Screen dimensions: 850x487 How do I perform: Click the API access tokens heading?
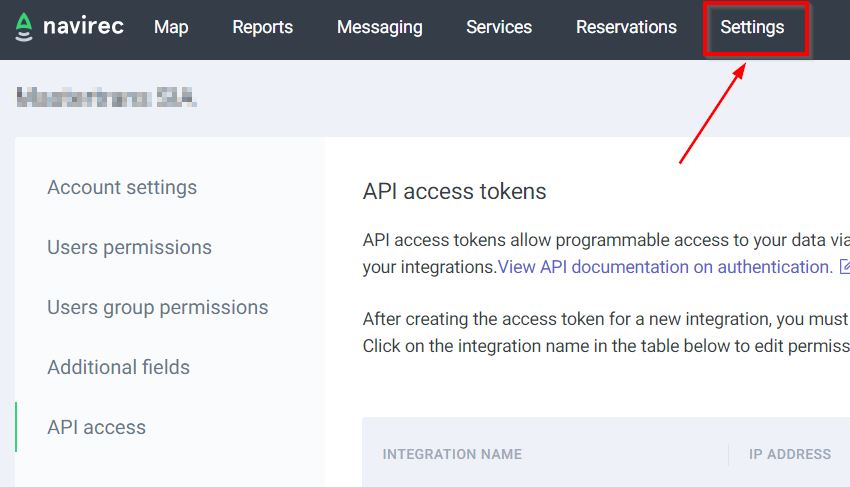click(x=454, y=191)
